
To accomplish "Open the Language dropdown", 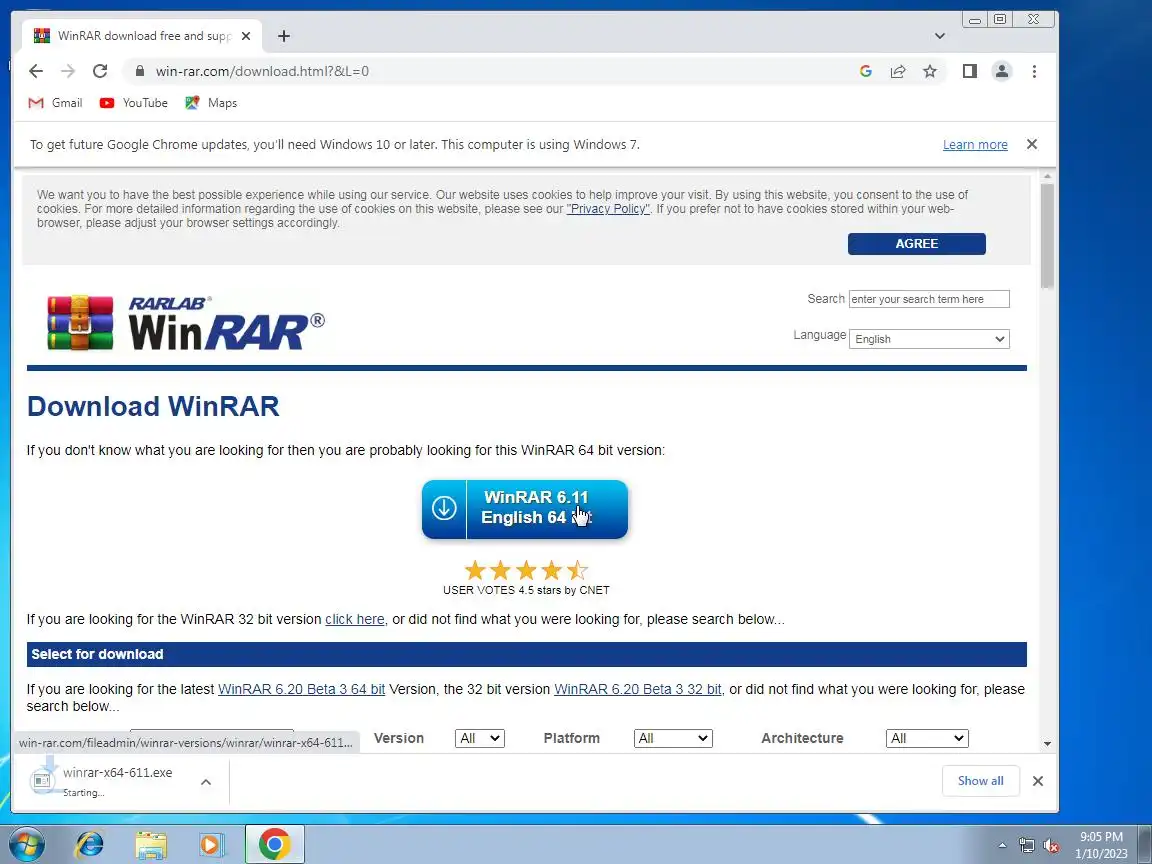I will click(x=929, y=339).
